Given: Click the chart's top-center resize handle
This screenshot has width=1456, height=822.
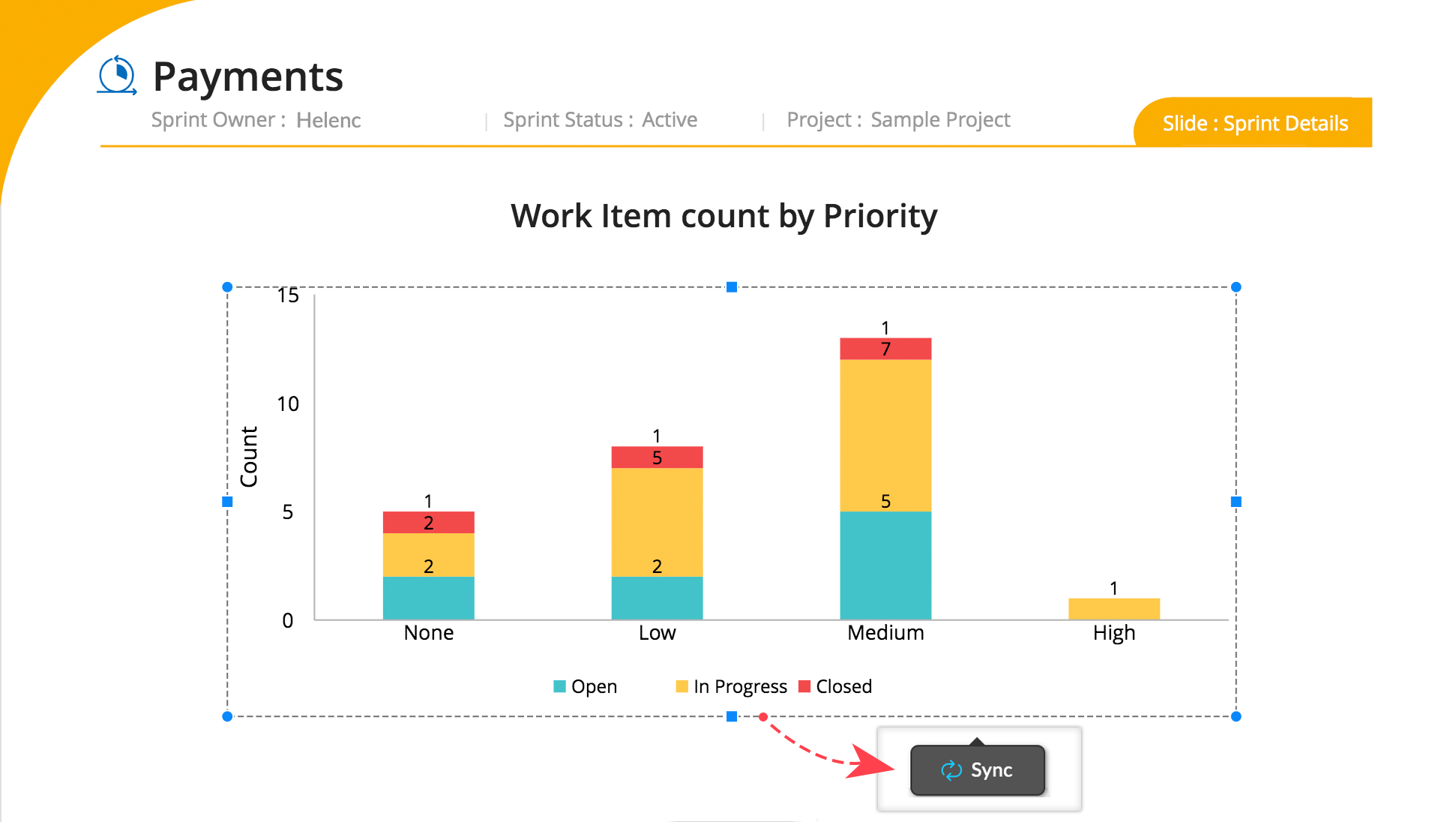Looking at the screenshot, I should click(732, 287).
